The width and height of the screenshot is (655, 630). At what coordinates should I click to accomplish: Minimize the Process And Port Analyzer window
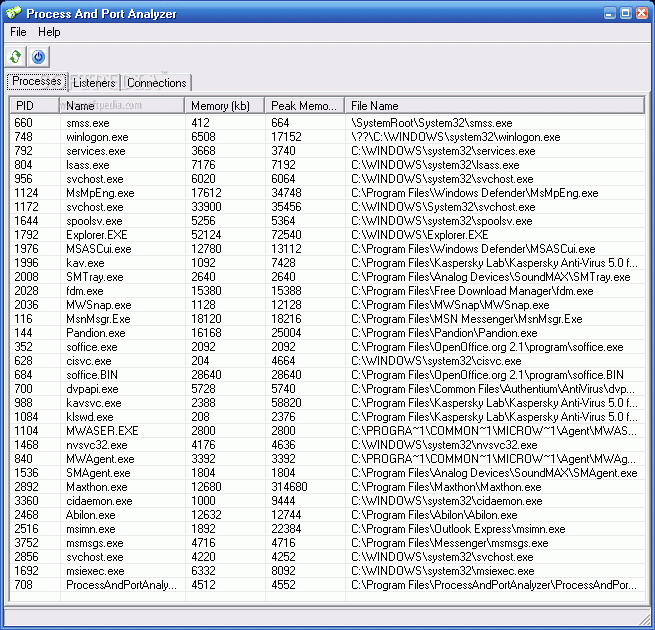[609, 13]
